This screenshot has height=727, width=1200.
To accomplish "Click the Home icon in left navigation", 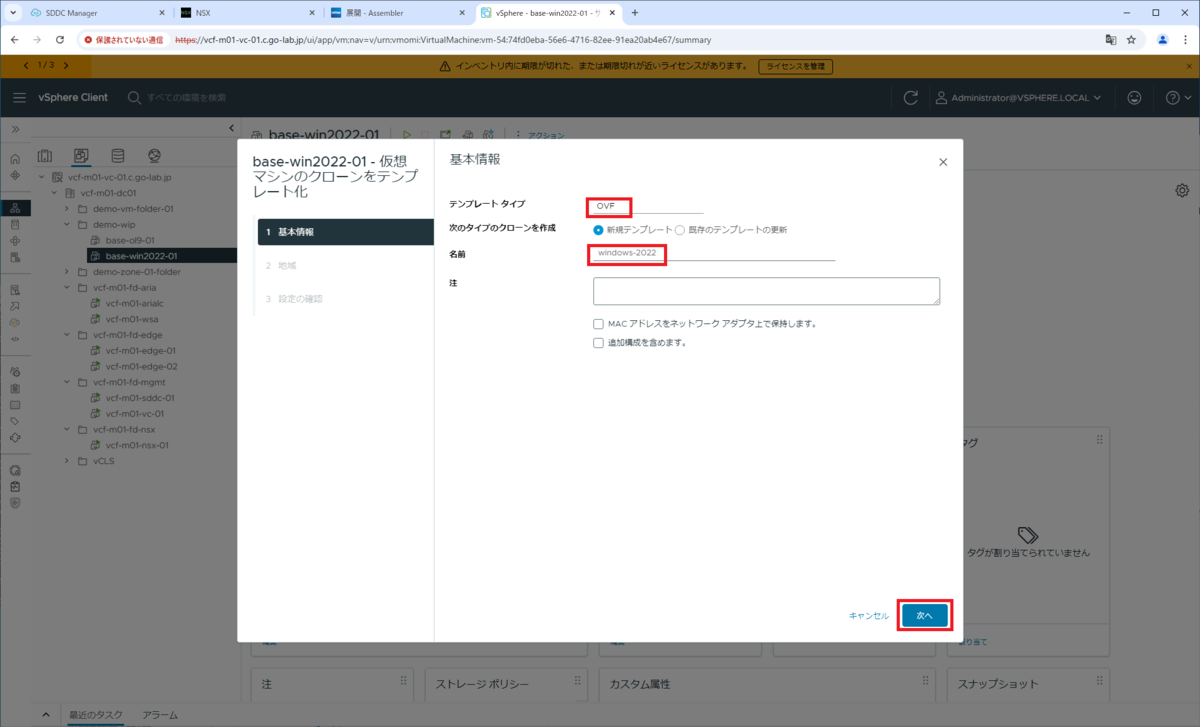I will point(15,159).
